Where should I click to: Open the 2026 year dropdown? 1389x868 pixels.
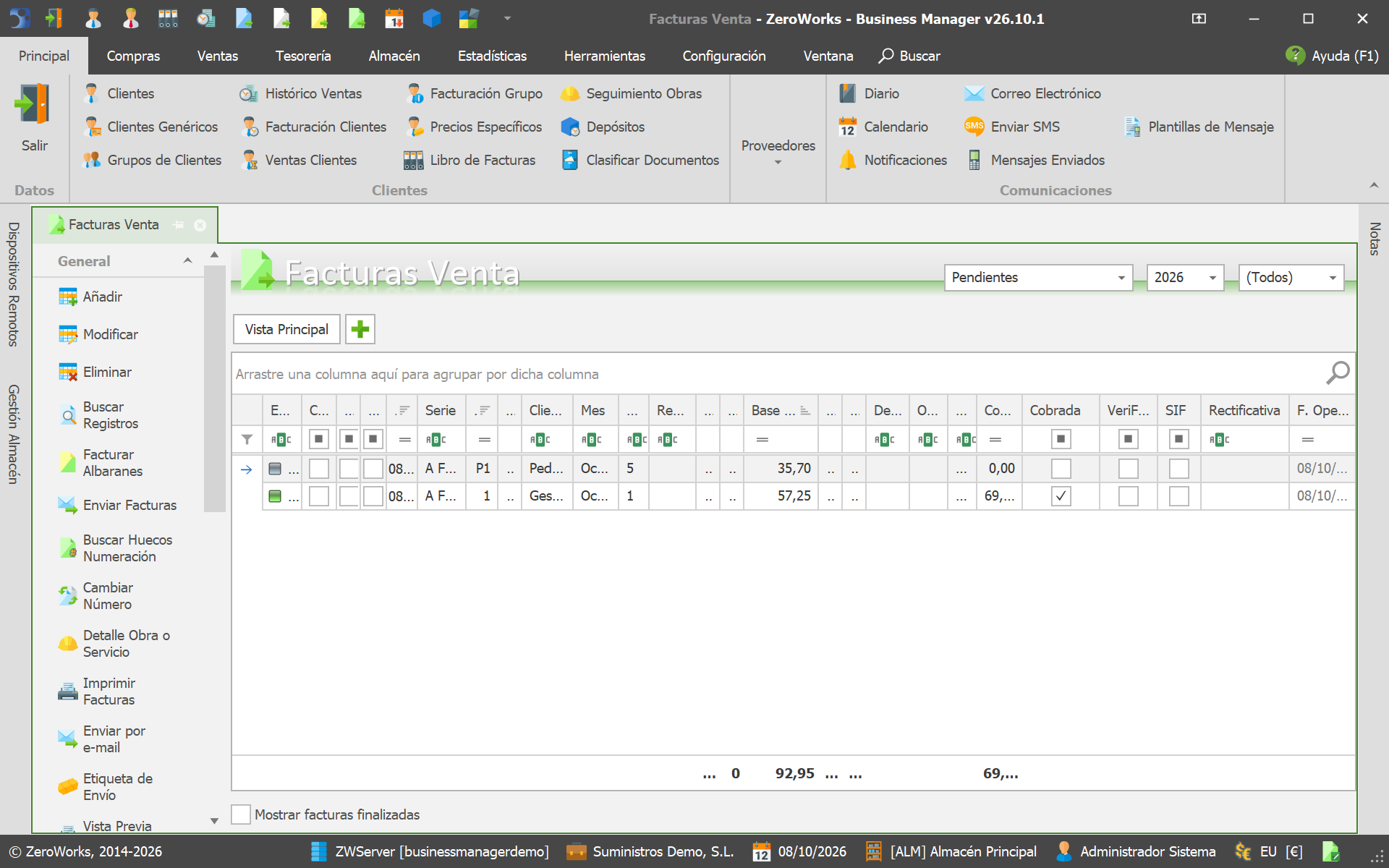(1185, 278)
